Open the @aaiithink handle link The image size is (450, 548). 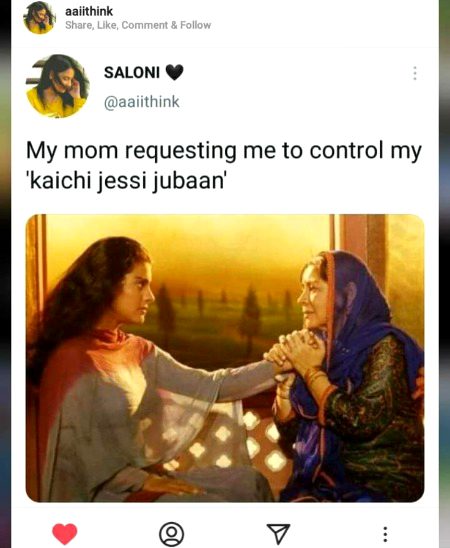pos(141,102)
